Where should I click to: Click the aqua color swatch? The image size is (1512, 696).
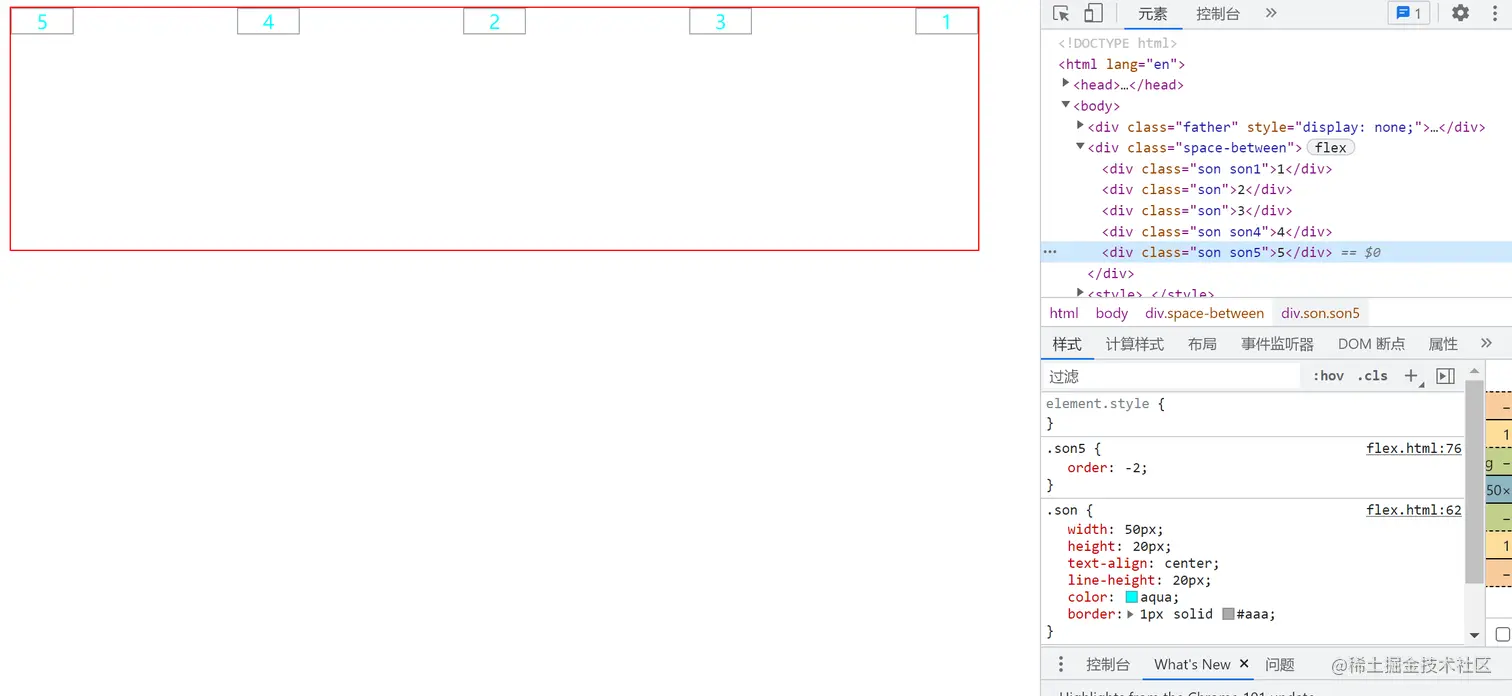tap(1132, 597)
